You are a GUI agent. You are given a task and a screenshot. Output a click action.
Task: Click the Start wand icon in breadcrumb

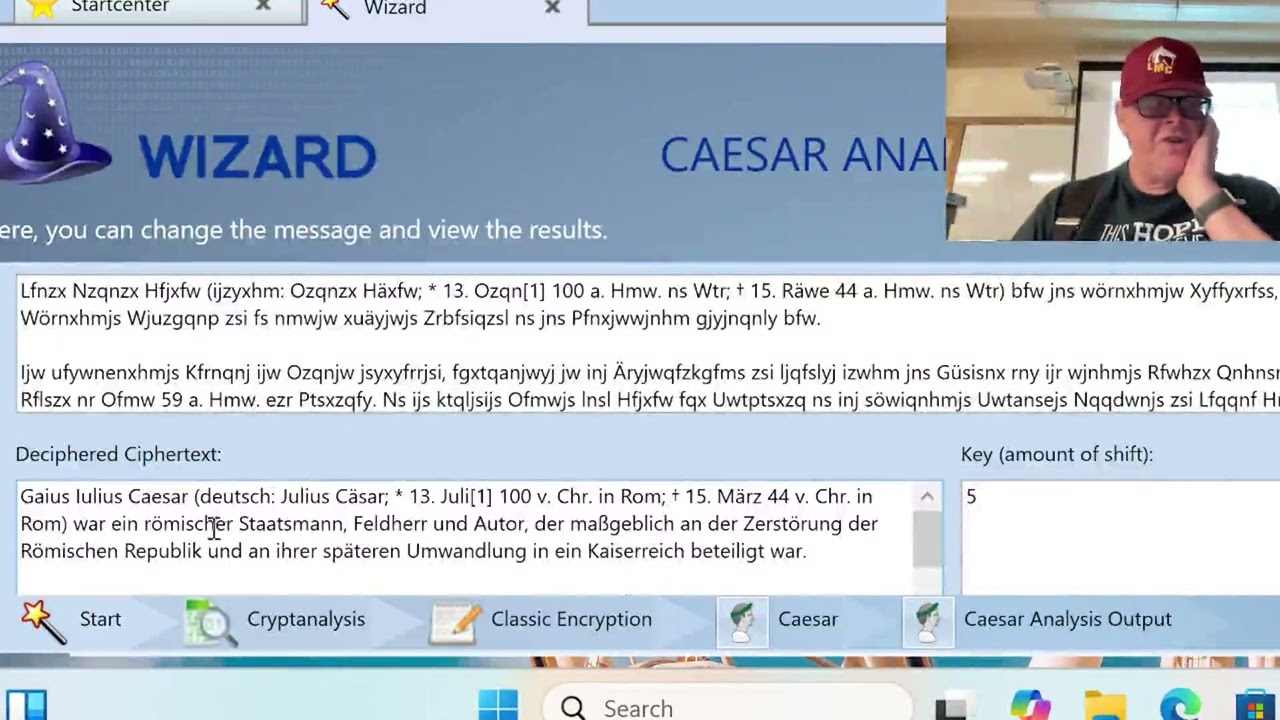click(x=42, y=620)
